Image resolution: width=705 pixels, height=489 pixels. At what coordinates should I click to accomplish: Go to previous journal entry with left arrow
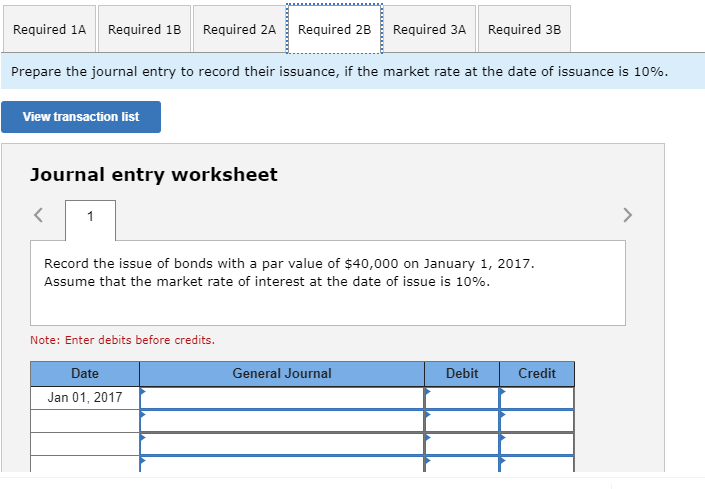point(39,215)
